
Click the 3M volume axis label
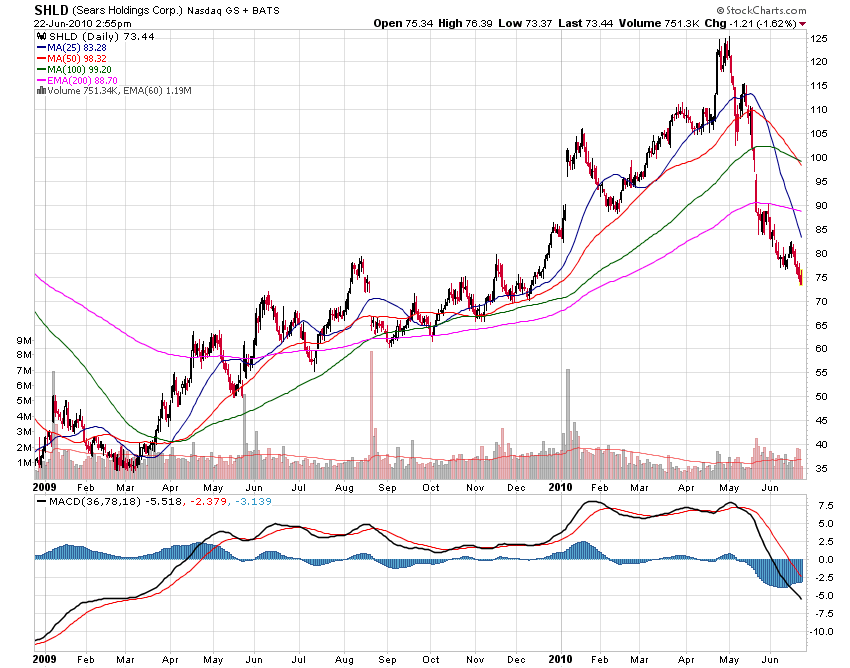pos(24,432)
